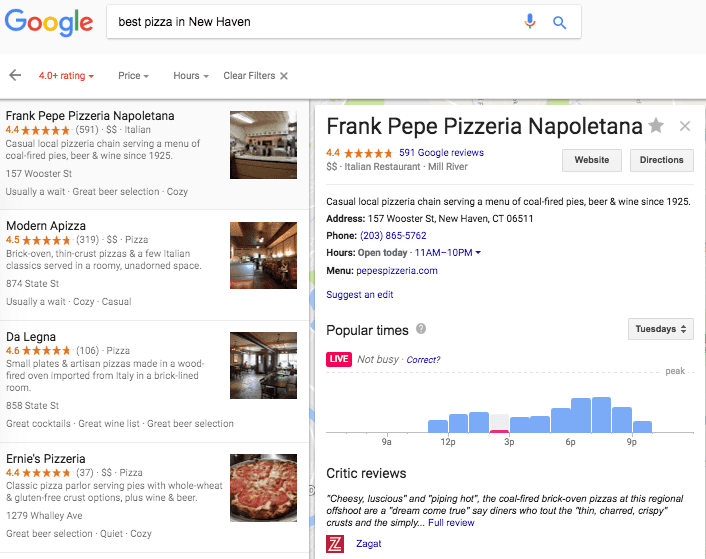Image resolution: width=706 pixels, height=559 pixels.
Task: Open the Hours filter dropdown
Action: [191, 76]
